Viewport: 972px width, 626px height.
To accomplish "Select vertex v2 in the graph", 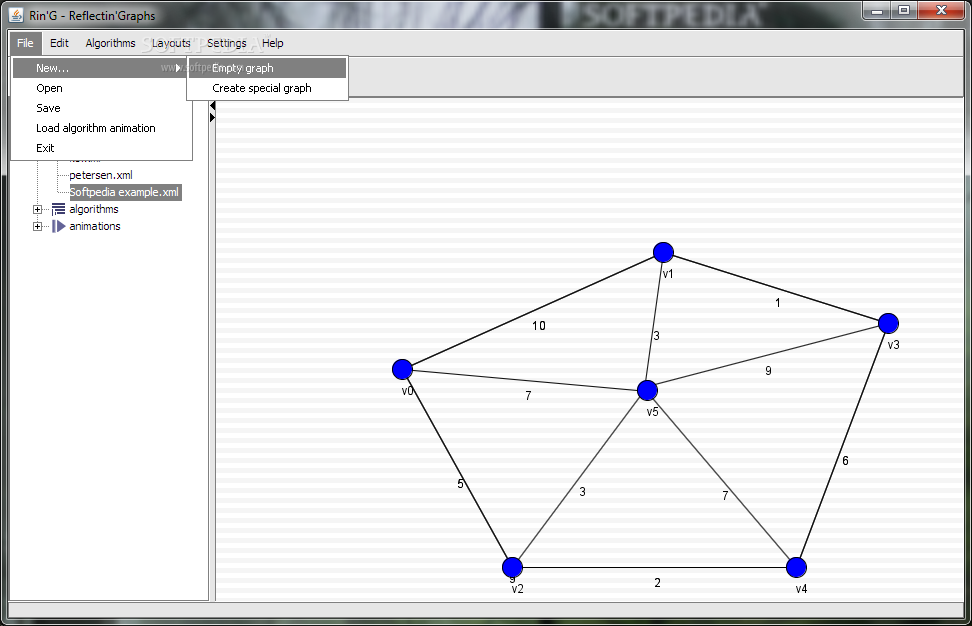I will point(512,566).
